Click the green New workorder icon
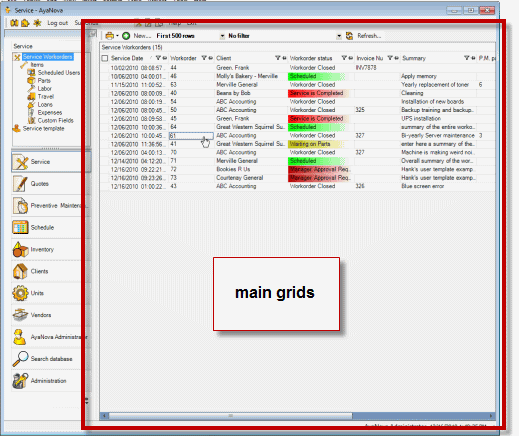This screenshot has height=436, width=519. 126,36
